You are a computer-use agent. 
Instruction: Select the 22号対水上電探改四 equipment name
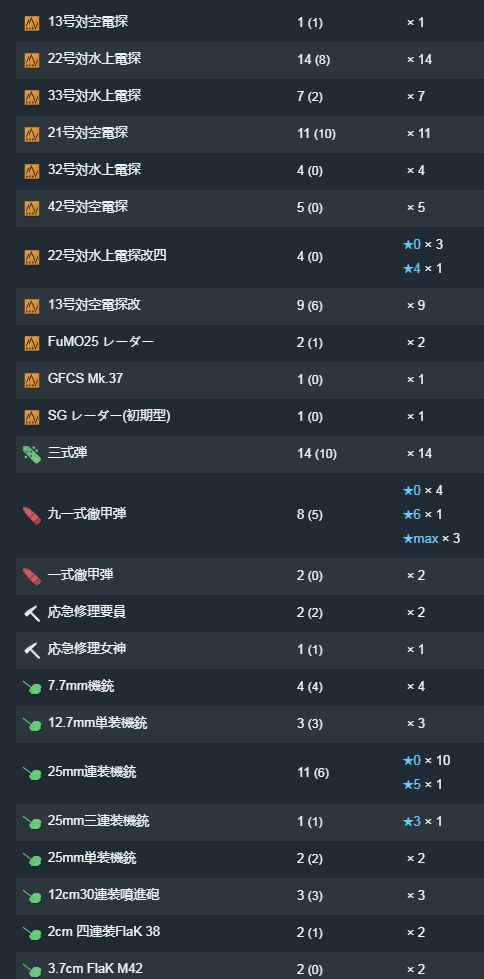107,255
